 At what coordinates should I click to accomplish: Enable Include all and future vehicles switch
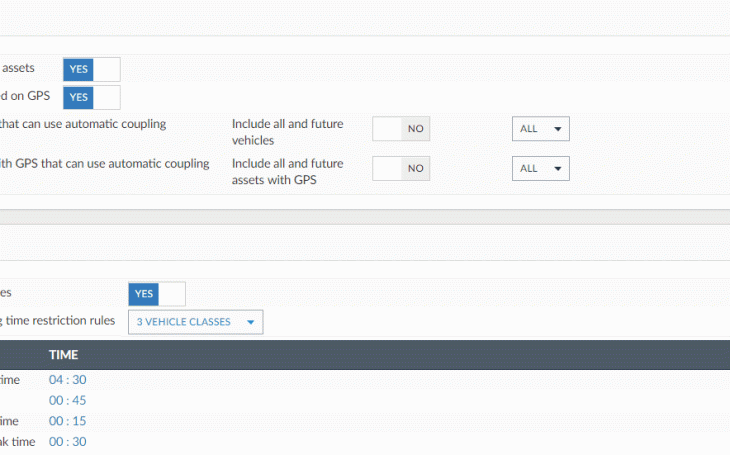[401, 129]
